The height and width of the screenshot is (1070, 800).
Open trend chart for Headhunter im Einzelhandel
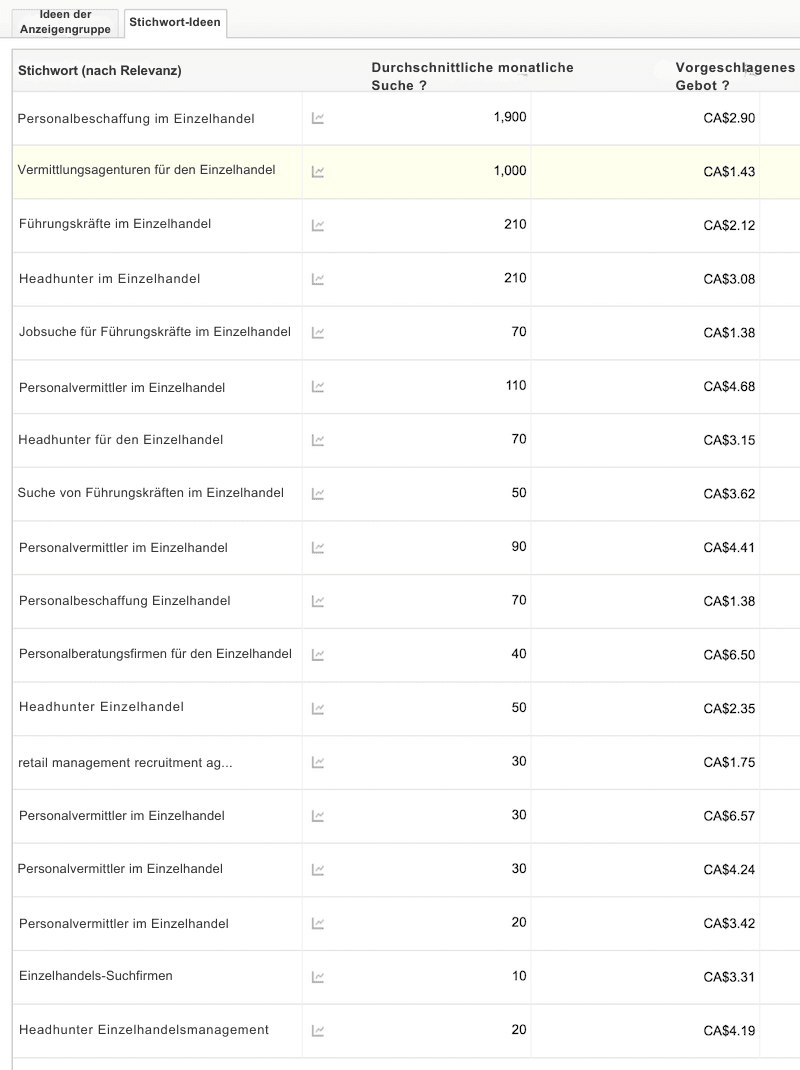tap(318, 278)
